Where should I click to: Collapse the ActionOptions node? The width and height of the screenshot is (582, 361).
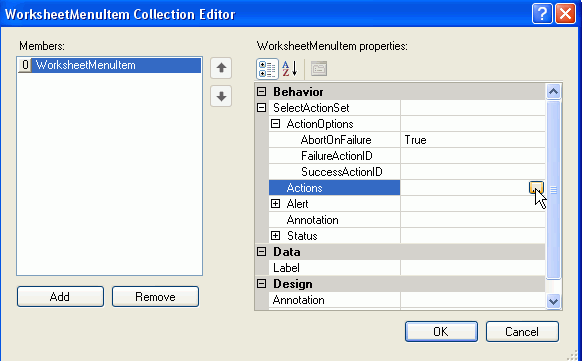click(275, 124)
